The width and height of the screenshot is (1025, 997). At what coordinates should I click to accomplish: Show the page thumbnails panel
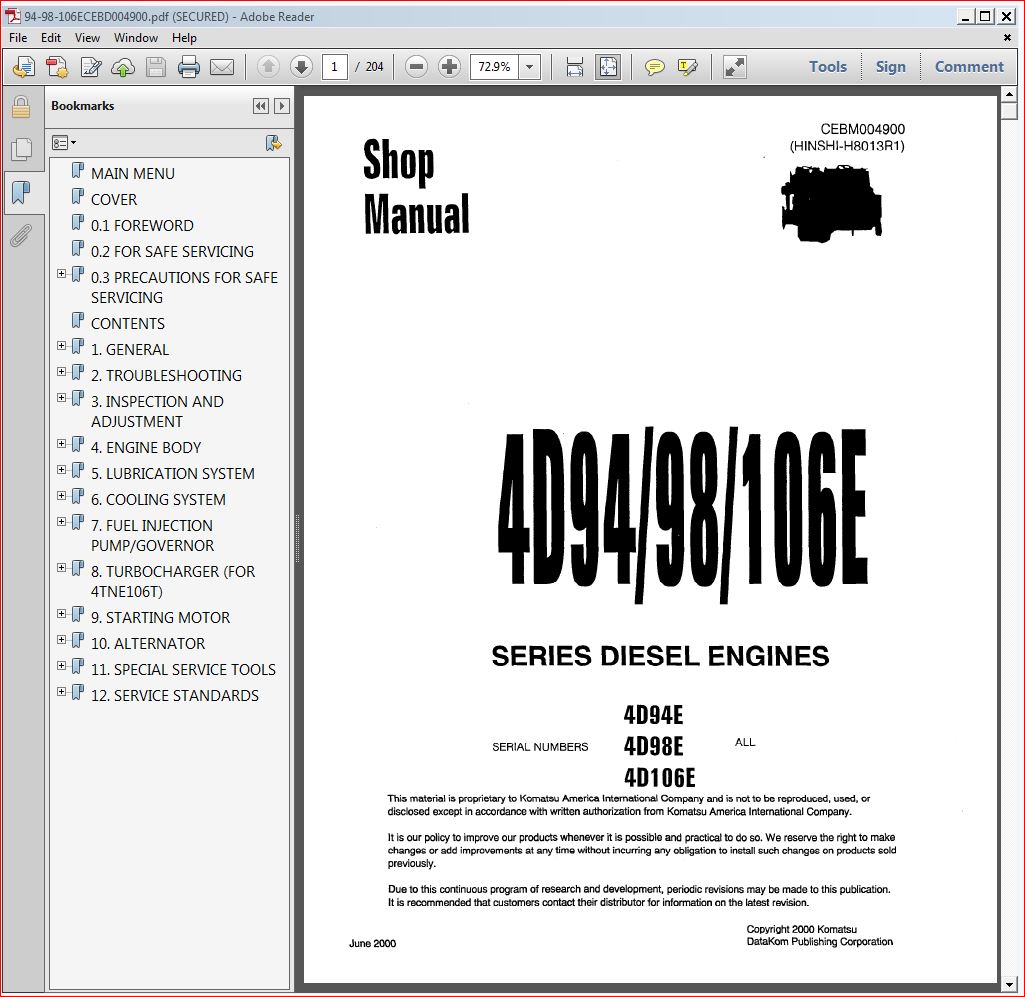point(20,150)
